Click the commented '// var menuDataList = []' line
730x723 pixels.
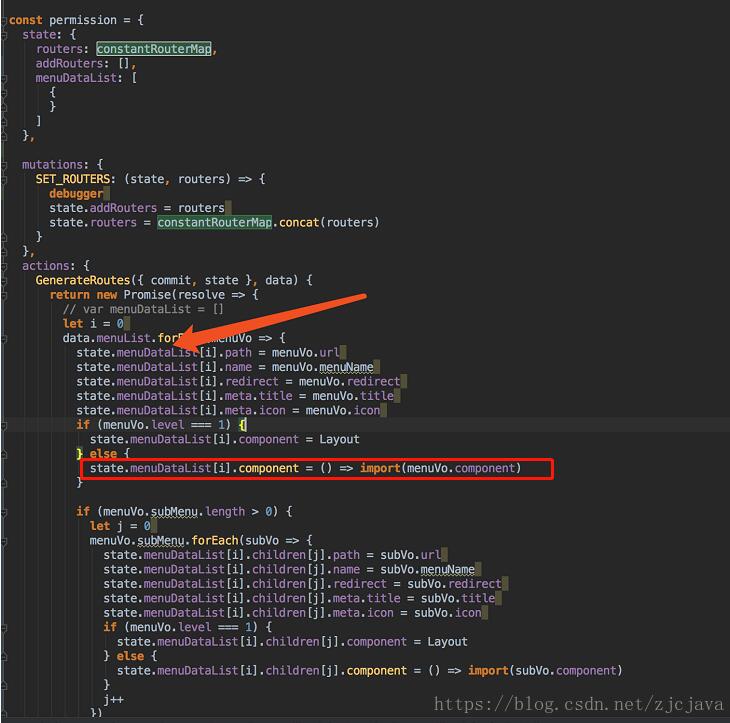[143, 309]
